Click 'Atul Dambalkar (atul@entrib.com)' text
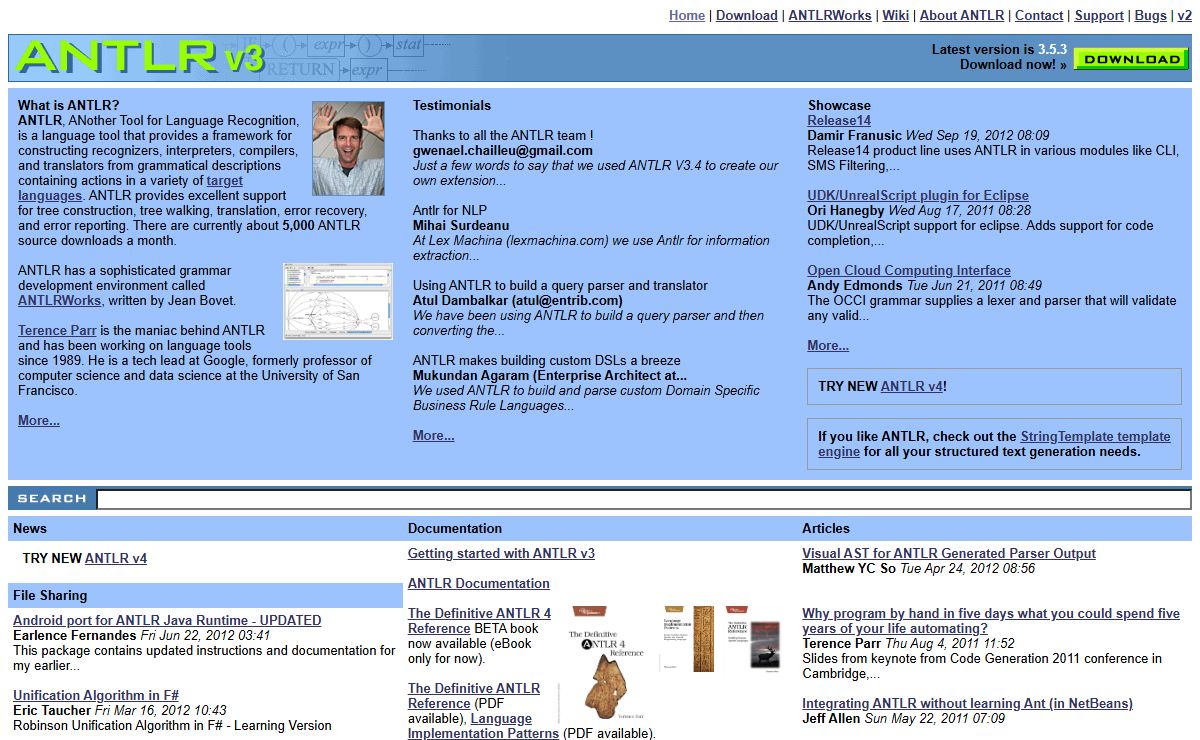The width and height of the screenshot is (1200, 740). click(518, 300)
